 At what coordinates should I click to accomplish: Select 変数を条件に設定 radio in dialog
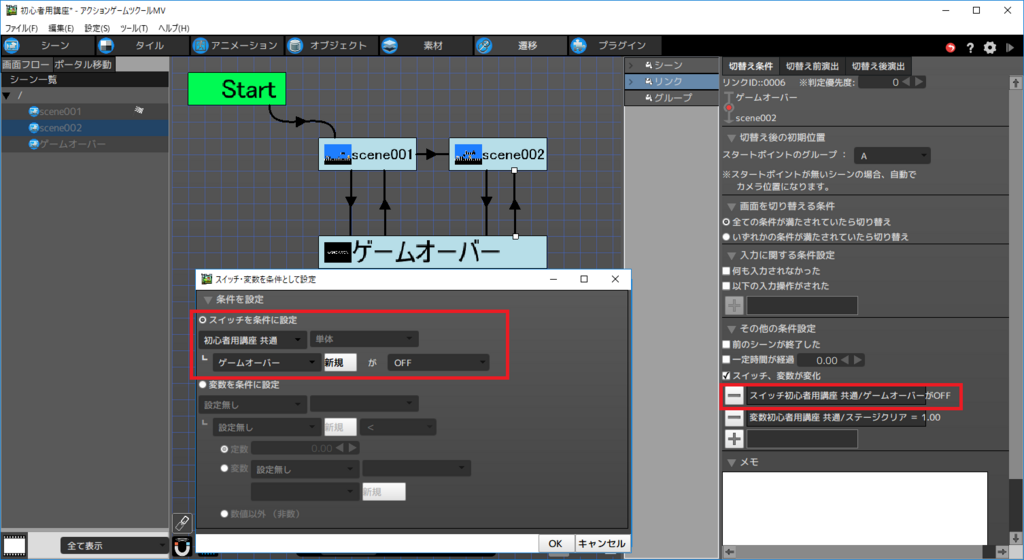point(203,384)
